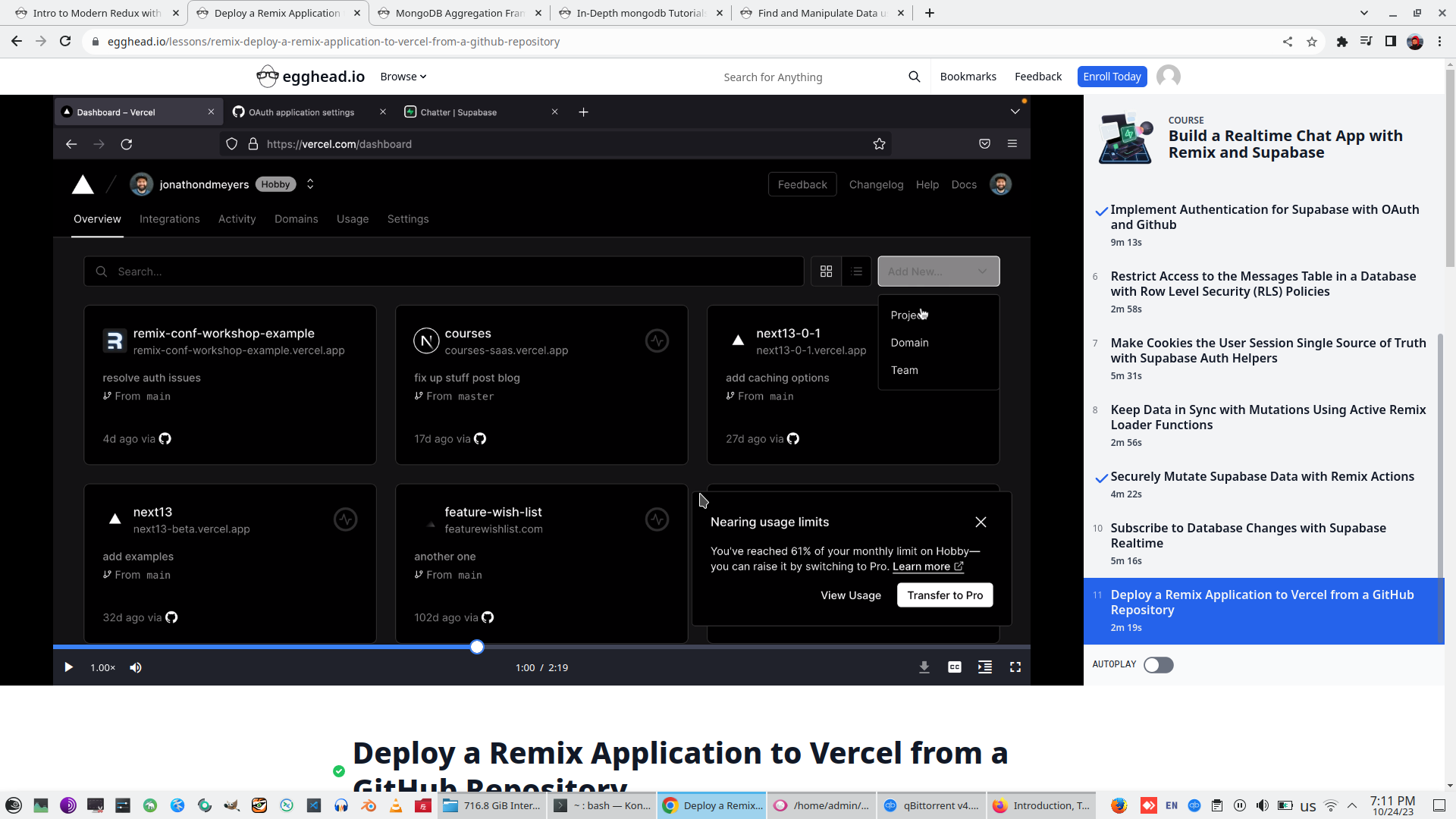Toggle the lesson list sidebar icon
The width and height of the screenshot is (1456, 819).
(x=984, y=667)
